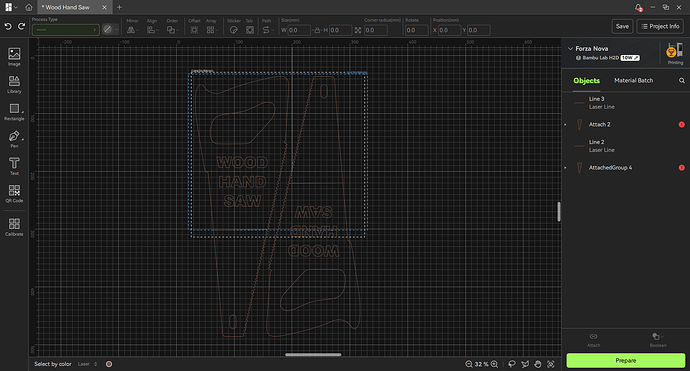Click the Offset tool icon

[194, 30]
